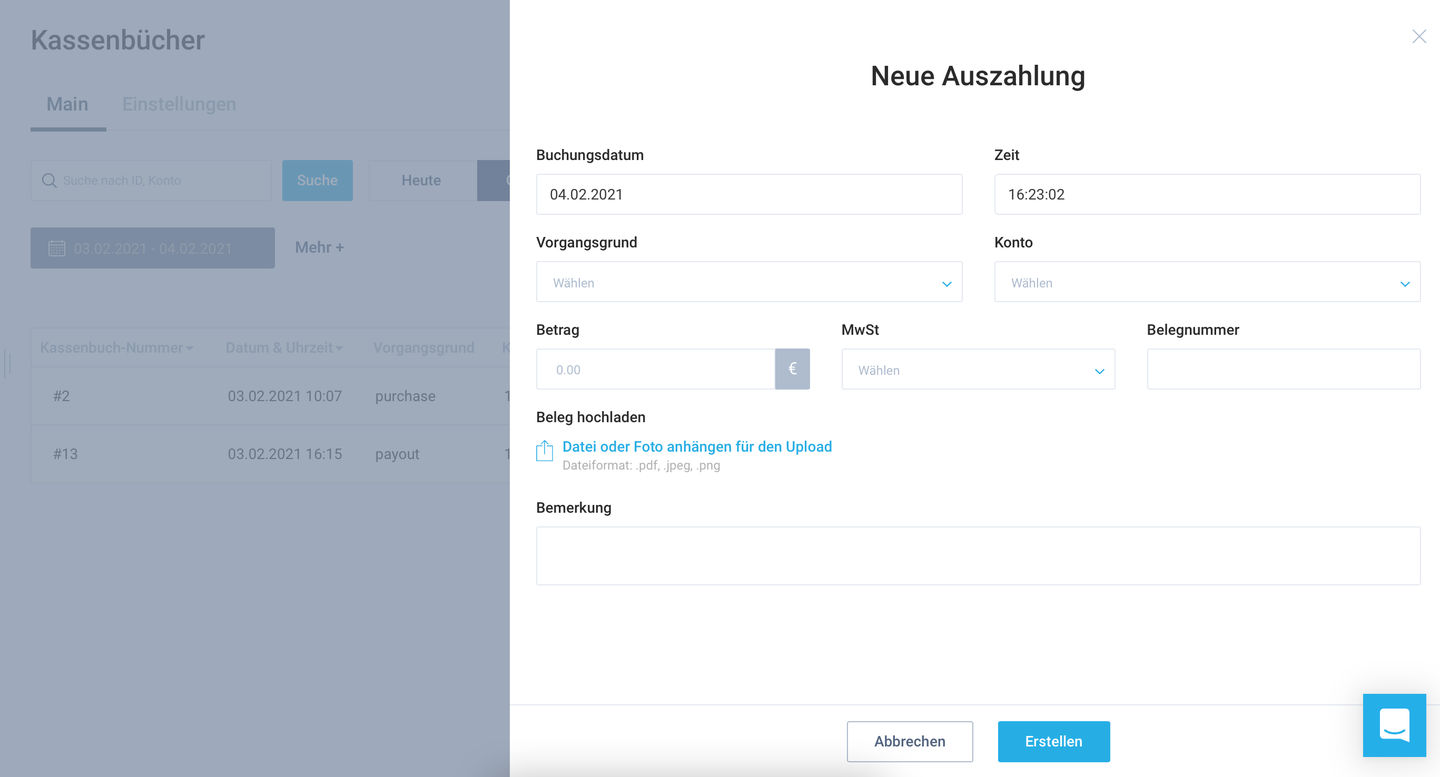
Task: Click the Suche nach ID, Konto field
Action: (151, 181)
